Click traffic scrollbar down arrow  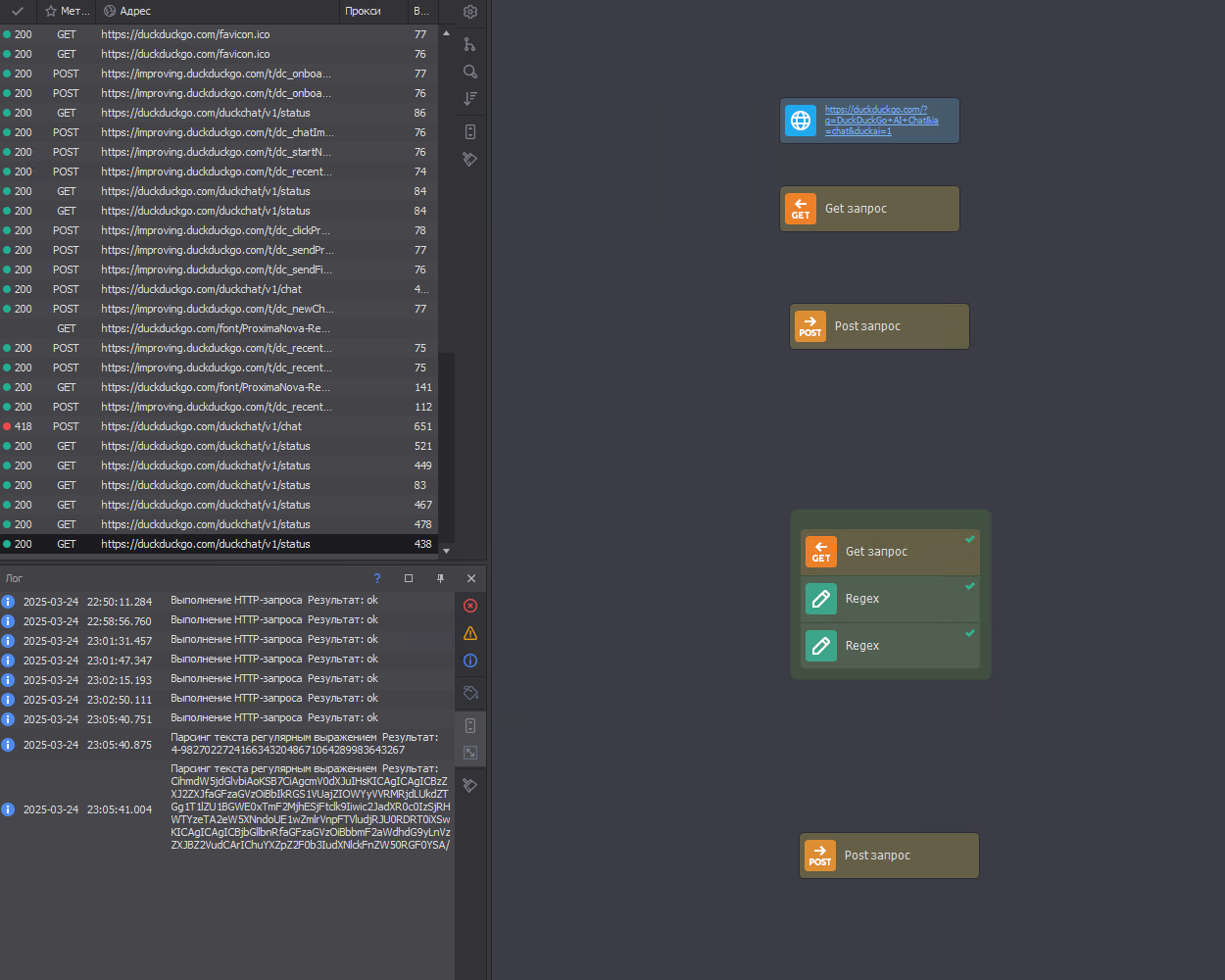point(446,551)
